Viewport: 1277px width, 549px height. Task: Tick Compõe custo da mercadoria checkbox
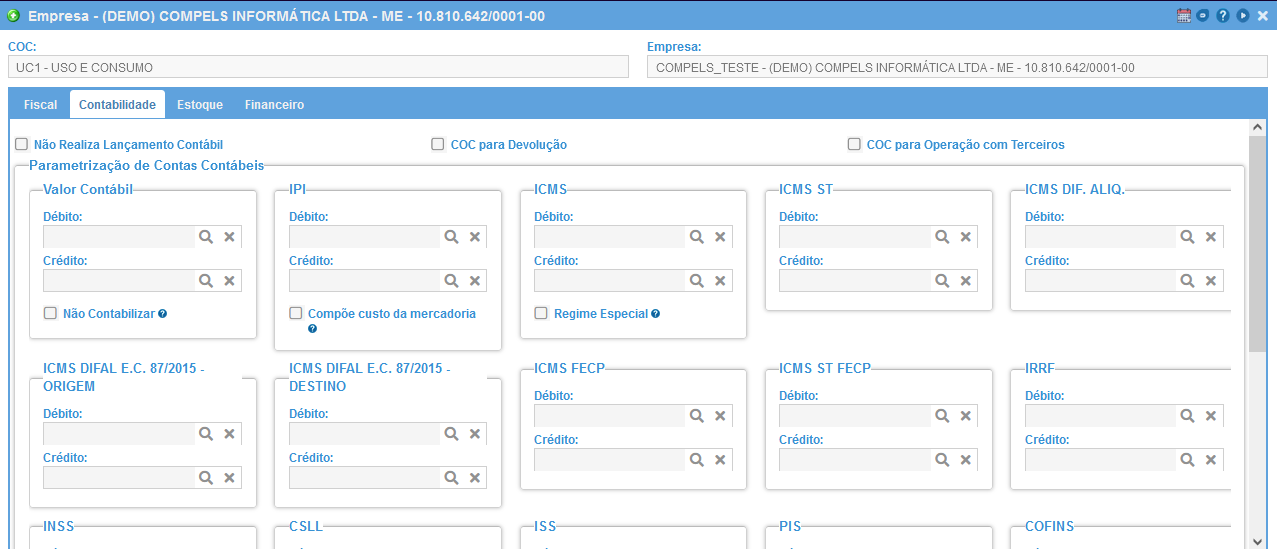tap(296, 313)
